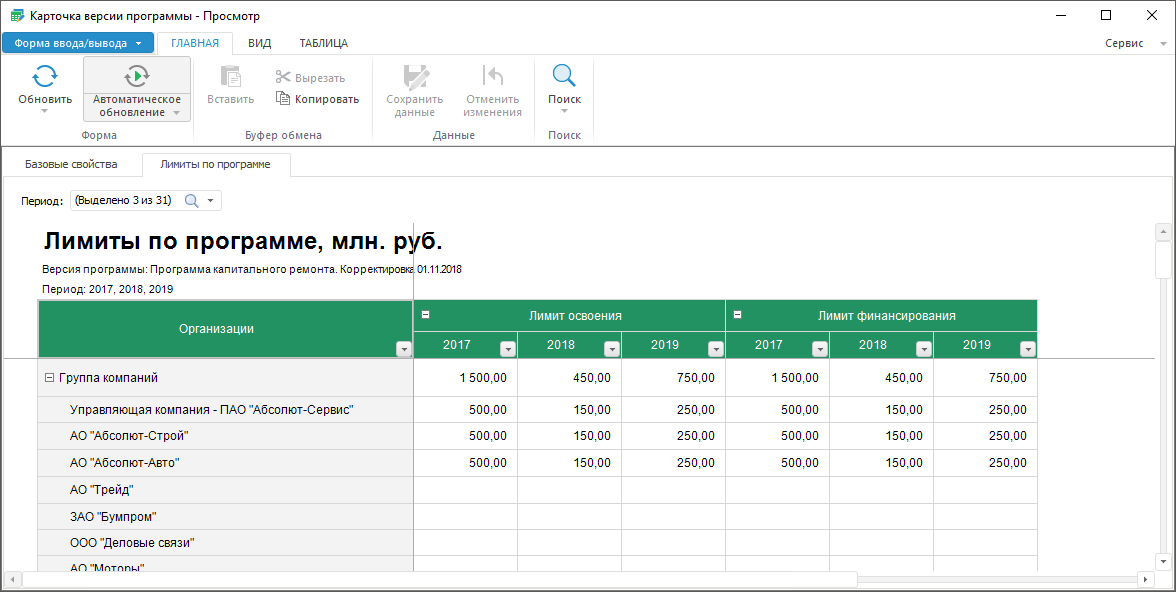Click the Копировать copy icon
This screenshot has height=592, width=1176.
[x=283, y=99]
